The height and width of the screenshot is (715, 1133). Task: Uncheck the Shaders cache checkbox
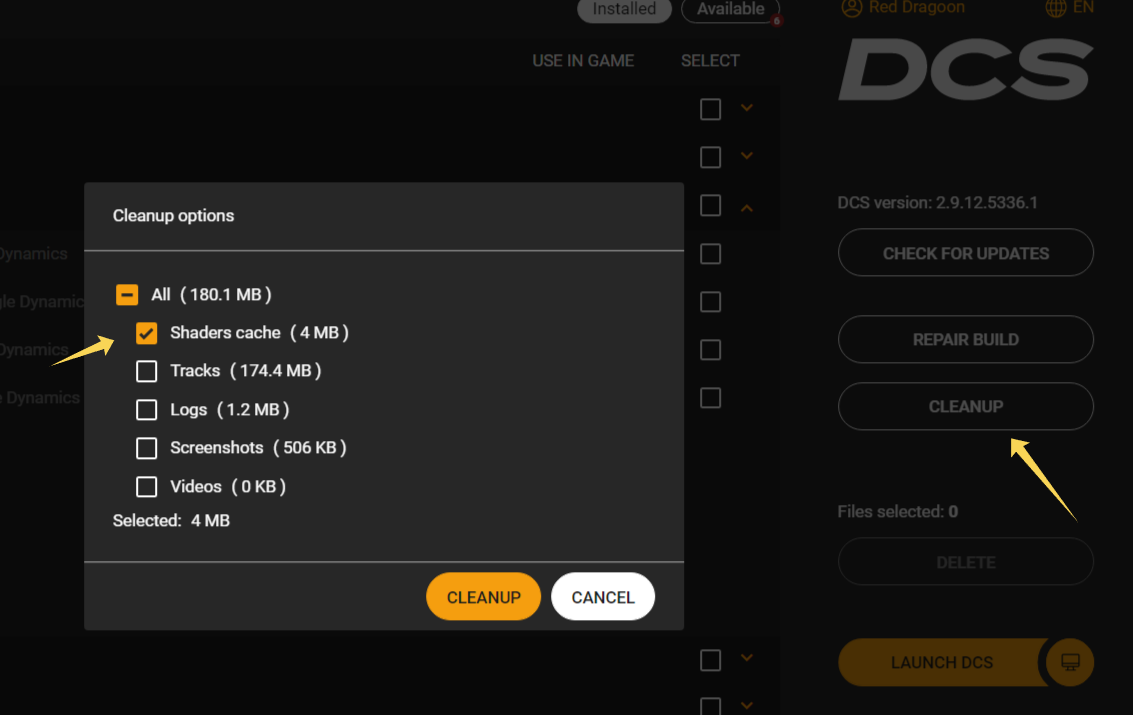146,333
